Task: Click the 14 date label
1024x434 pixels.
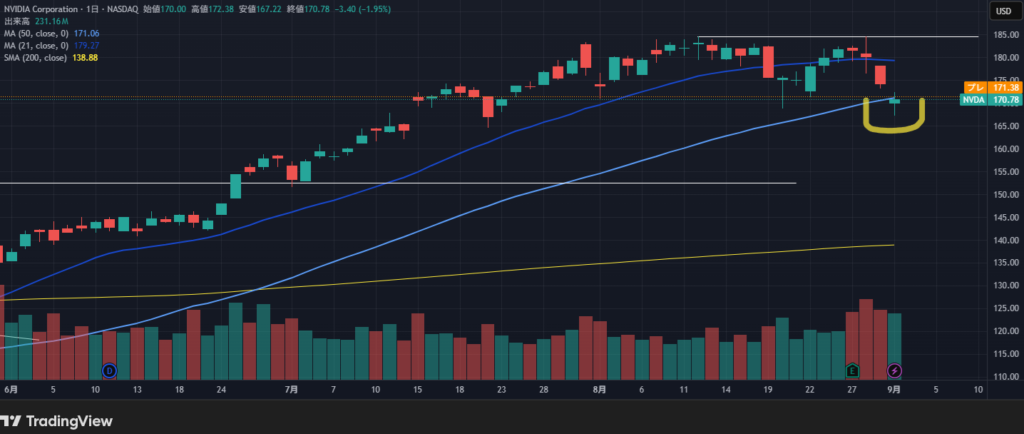Action: [726, 390]
